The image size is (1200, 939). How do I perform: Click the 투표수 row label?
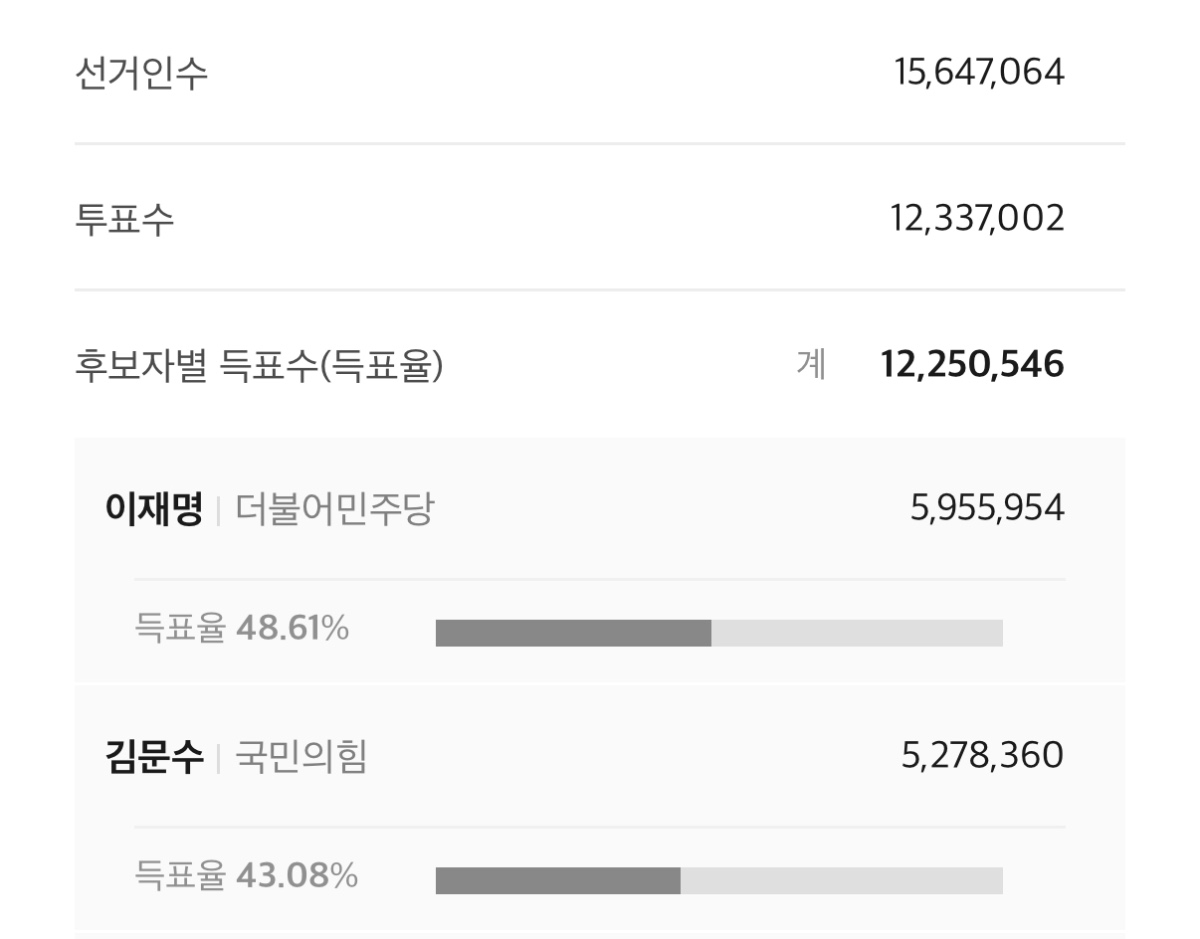[124, 219]
